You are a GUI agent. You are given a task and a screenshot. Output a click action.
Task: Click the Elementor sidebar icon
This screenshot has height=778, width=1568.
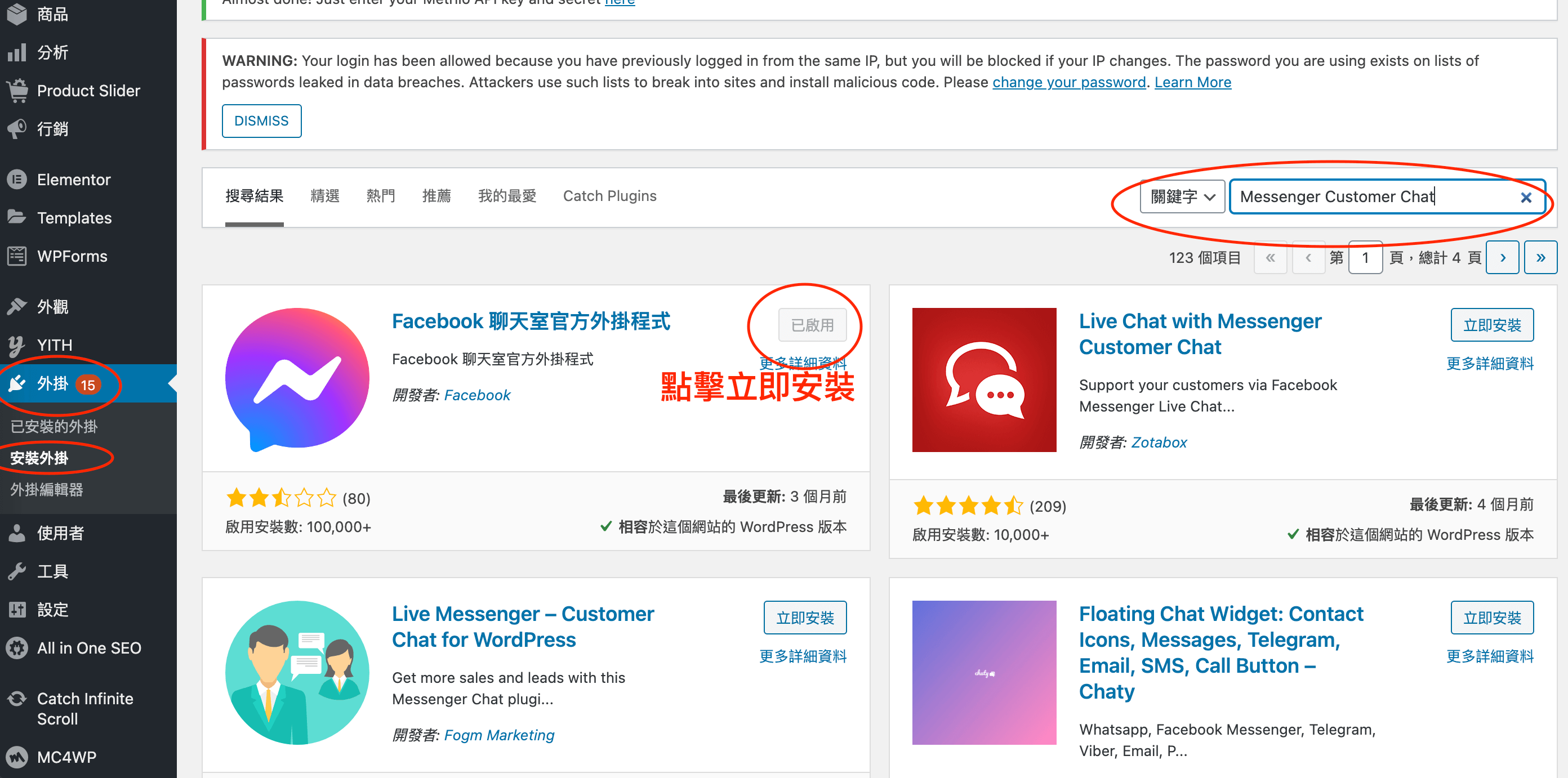pyautogui.click(x=18, y=180)
